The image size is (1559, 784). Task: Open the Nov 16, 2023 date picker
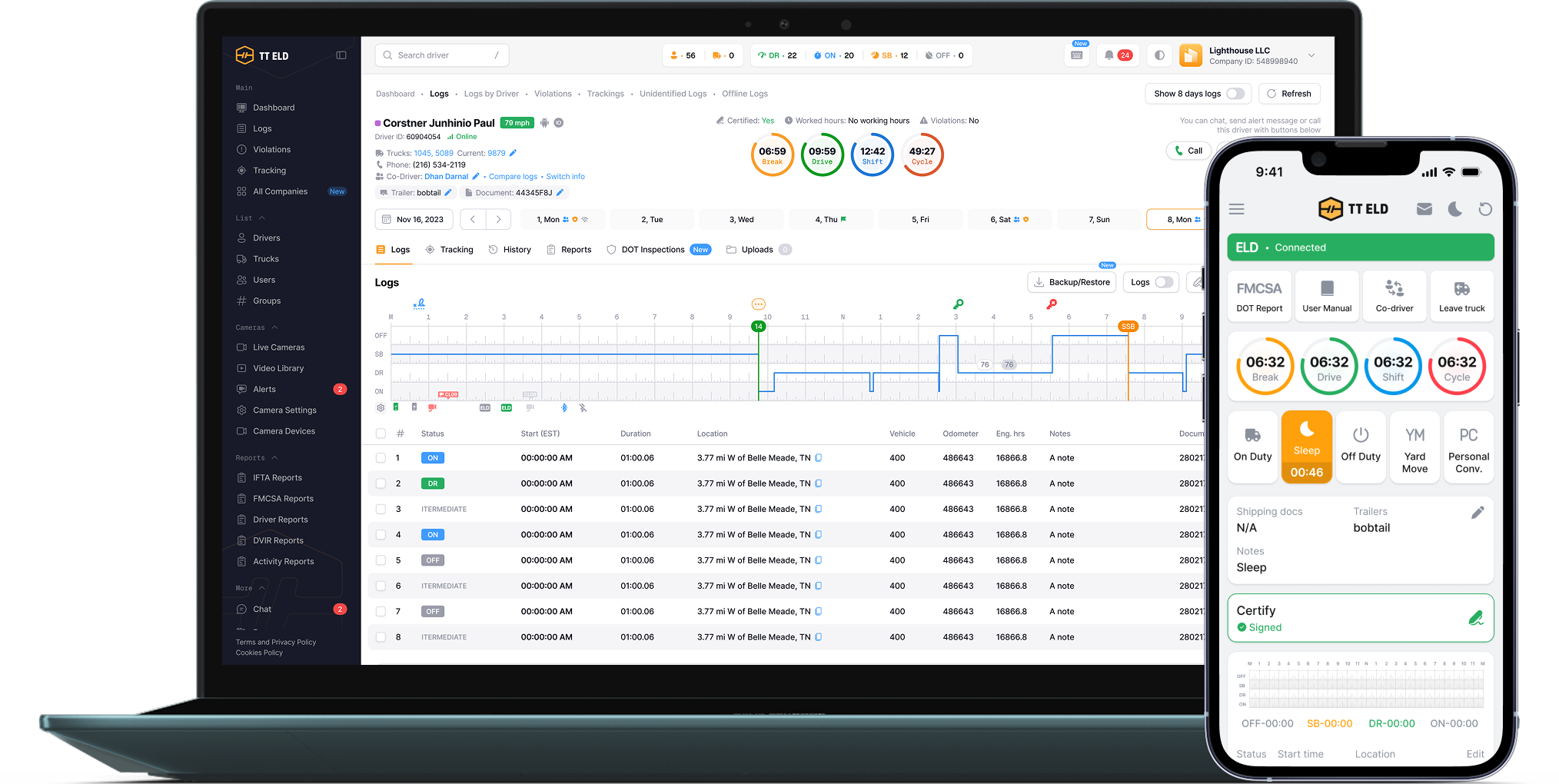414,219
